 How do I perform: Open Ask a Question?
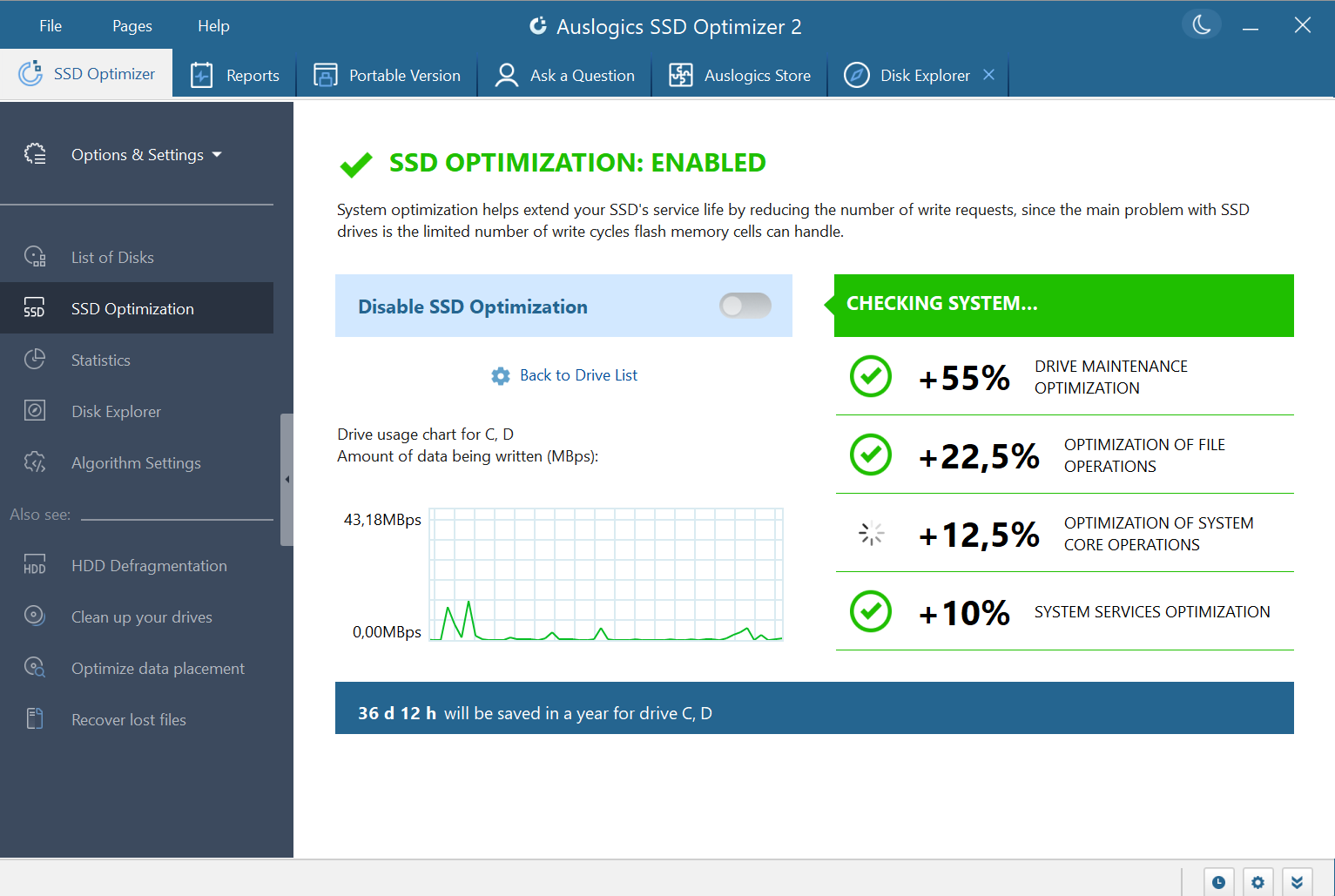coord(564,75)
